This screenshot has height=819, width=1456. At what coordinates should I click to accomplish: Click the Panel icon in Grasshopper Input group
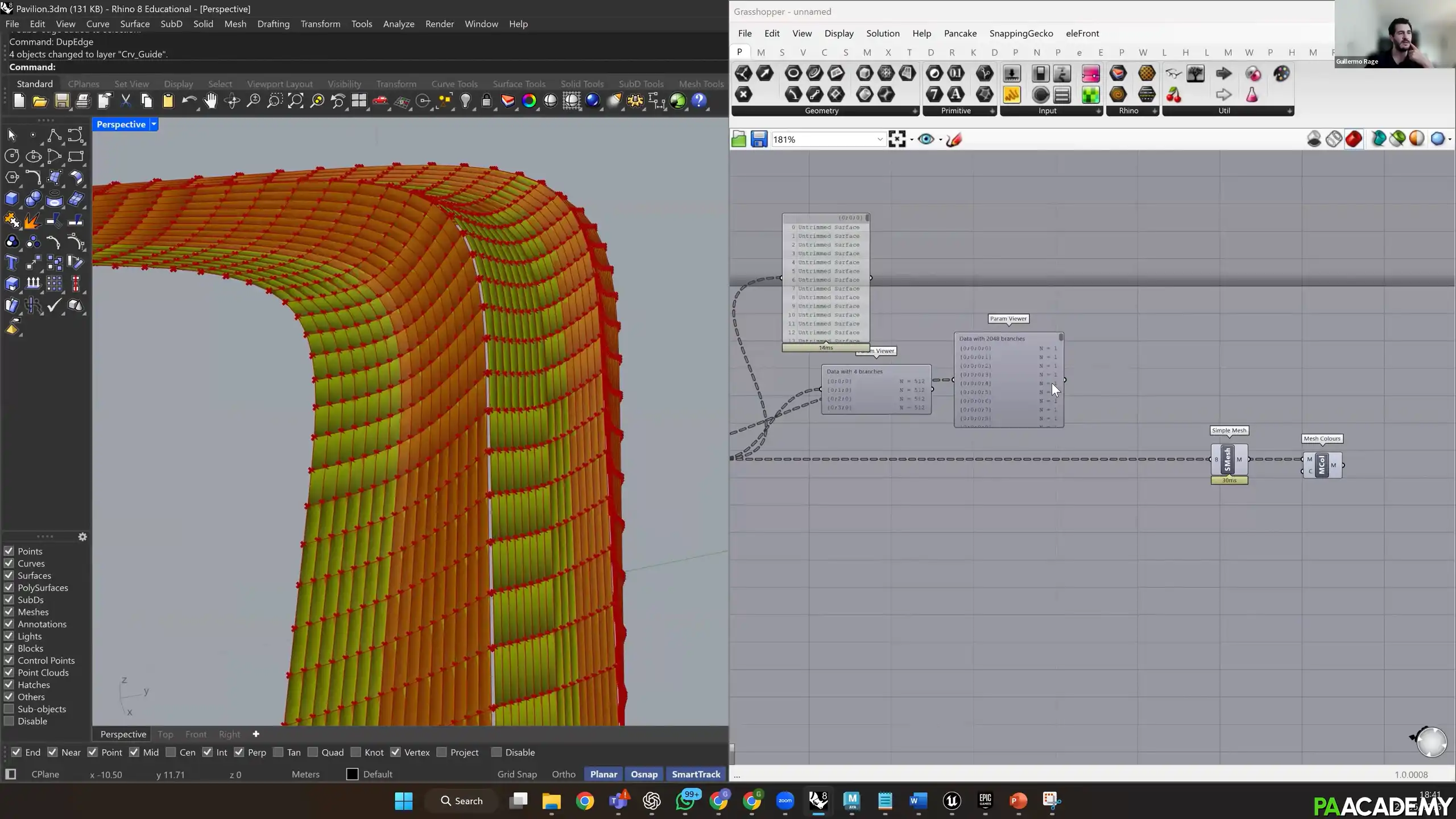[1062, 96]
